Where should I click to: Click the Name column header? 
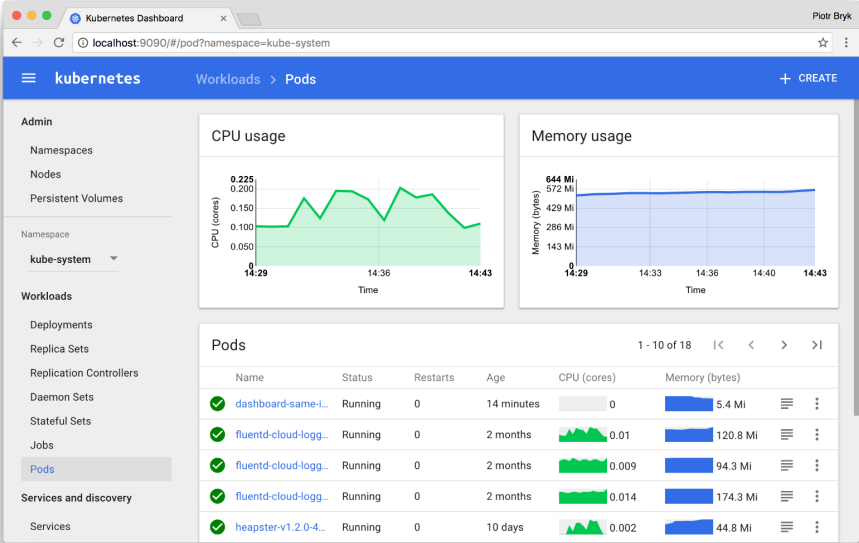pos(249,378)
